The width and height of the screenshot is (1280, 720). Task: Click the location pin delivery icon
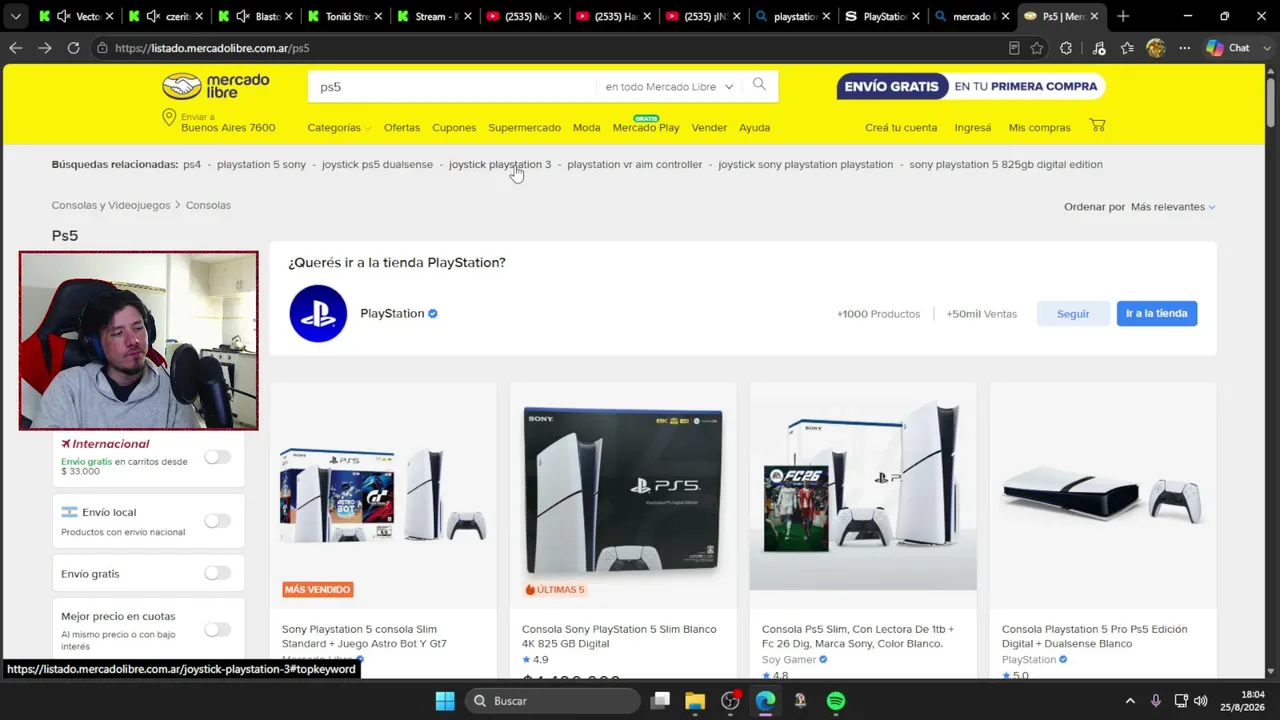click(169, 119)
